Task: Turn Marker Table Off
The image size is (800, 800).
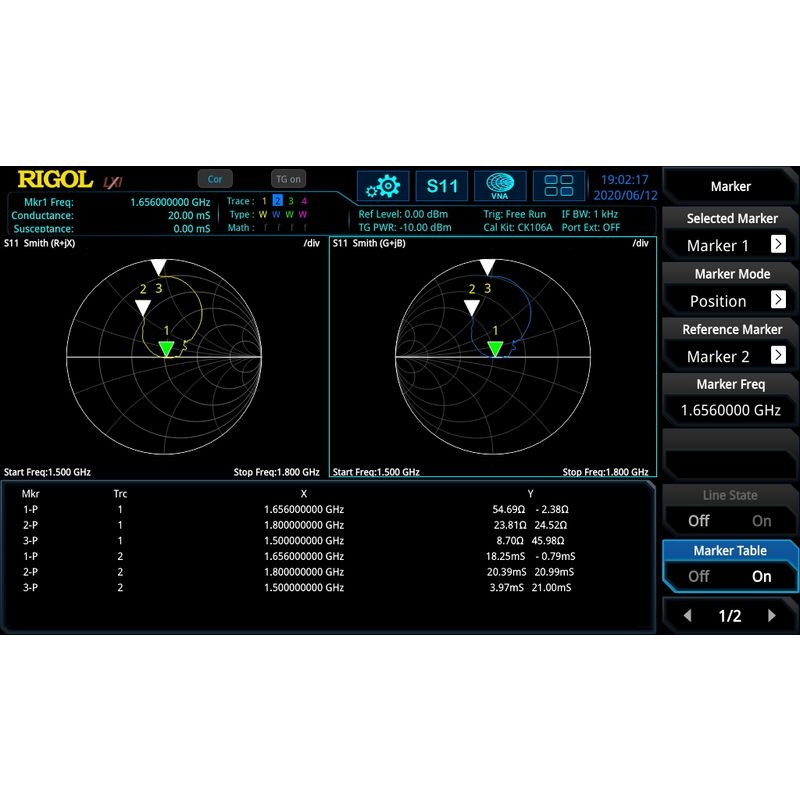Action: click(x=698, y=576)
